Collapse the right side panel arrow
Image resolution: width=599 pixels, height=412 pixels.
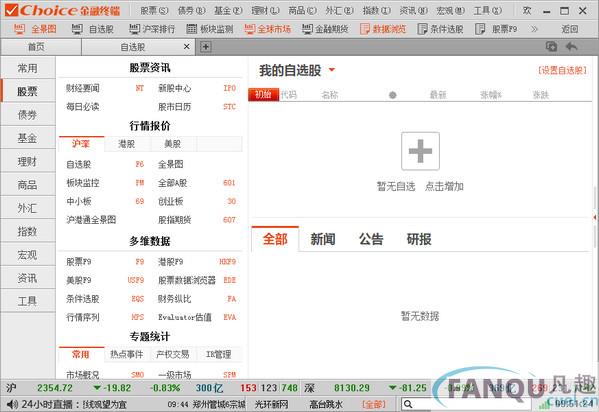595,217
